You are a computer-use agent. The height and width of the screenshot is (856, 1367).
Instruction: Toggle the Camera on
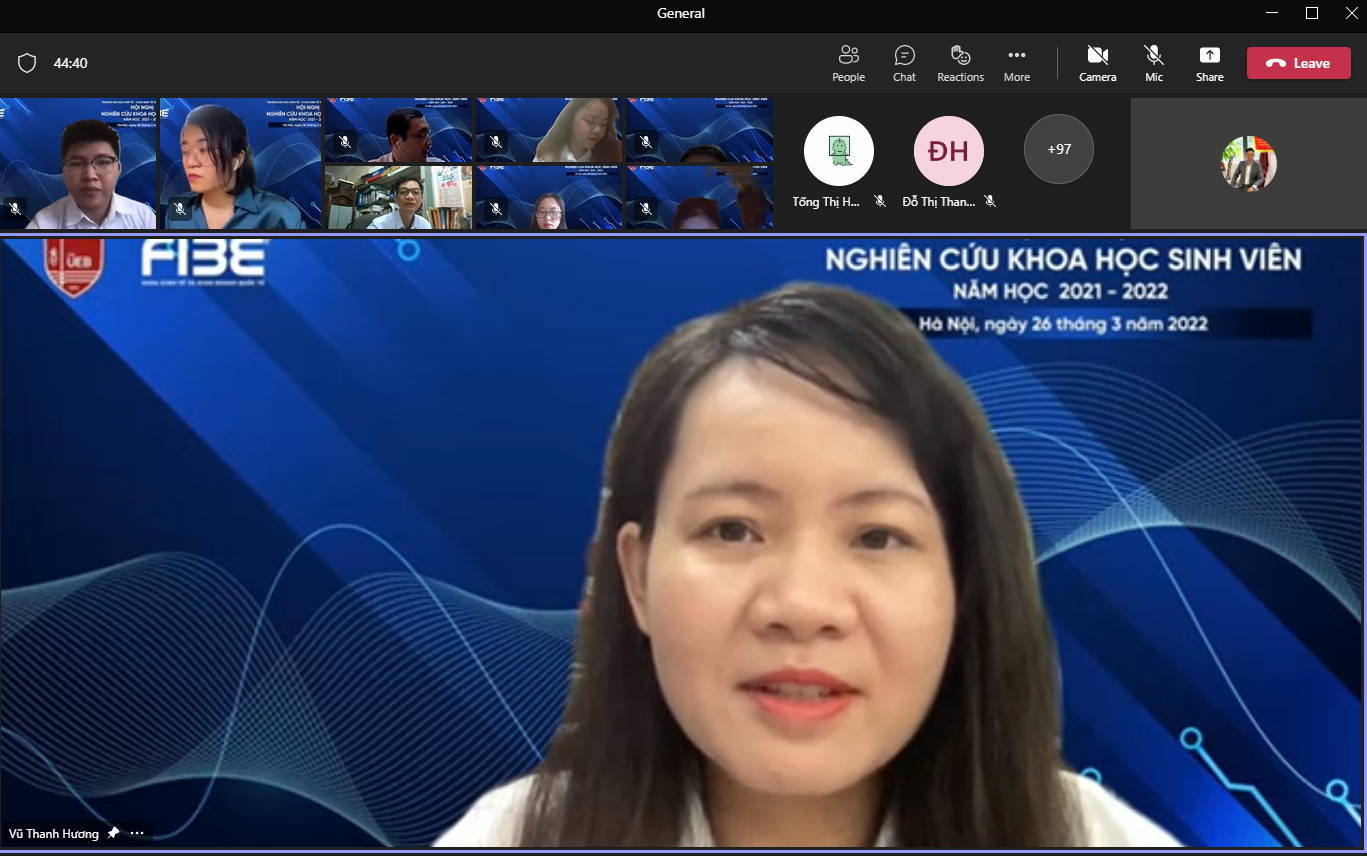coord(1097,63)
